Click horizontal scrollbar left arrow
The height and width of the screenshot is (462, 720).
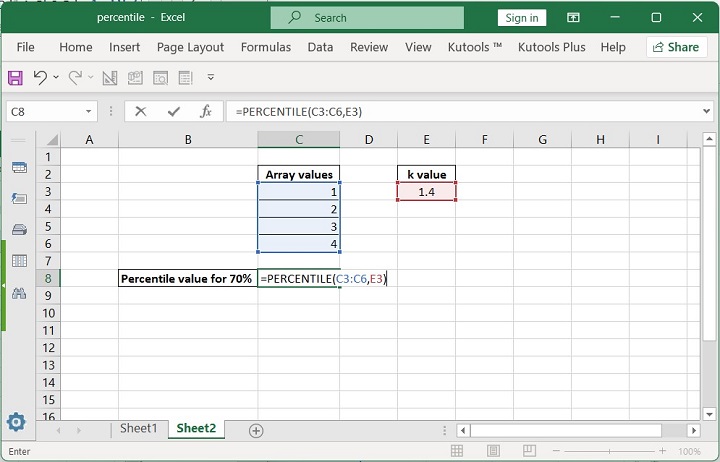point(463,431)
